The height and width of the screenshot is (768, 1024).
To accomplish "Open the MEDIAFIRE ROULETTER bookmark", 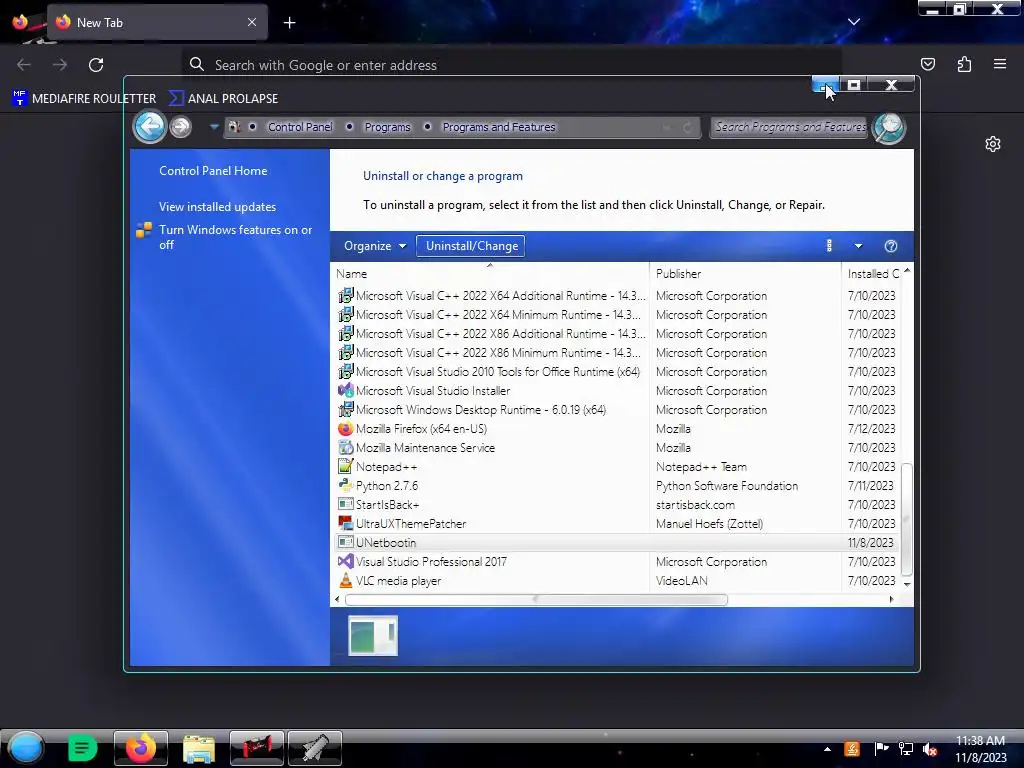I will pyautogui.click(x=84, y=99).
